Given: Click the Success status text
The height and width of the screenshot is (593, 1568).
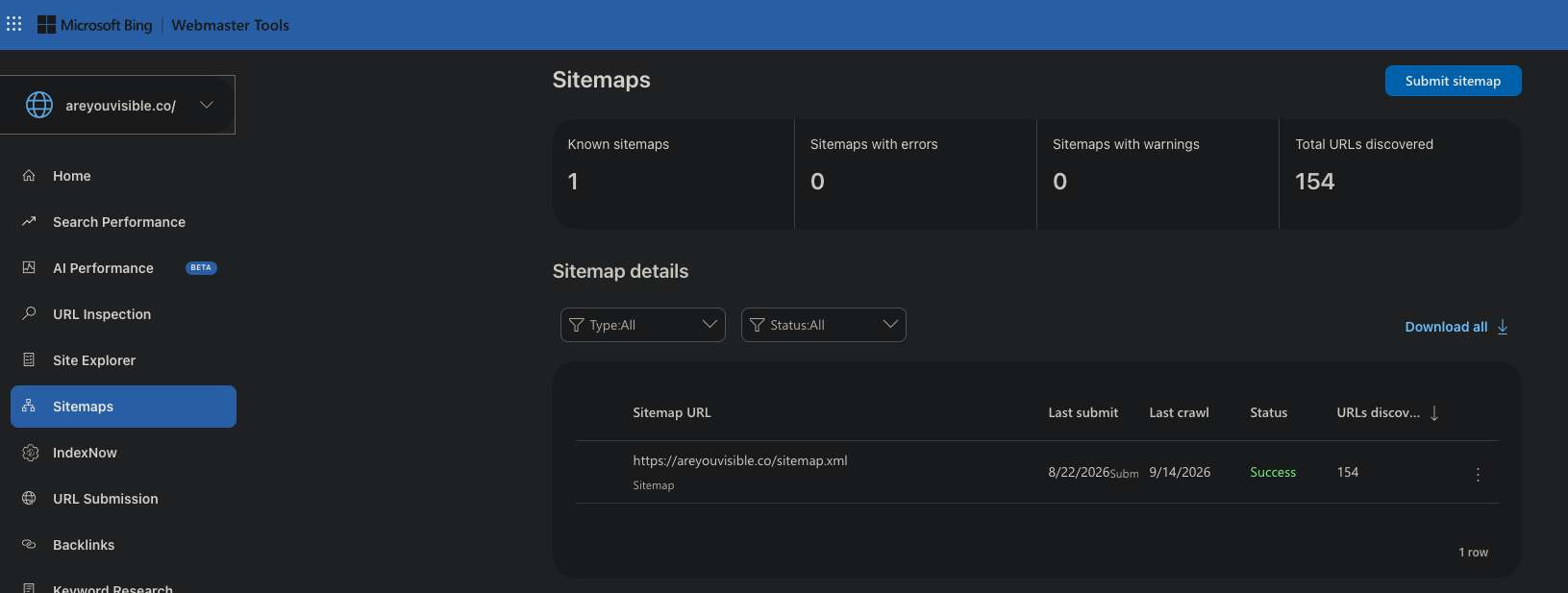Looking at the screenshot, I should point(1273,472).
